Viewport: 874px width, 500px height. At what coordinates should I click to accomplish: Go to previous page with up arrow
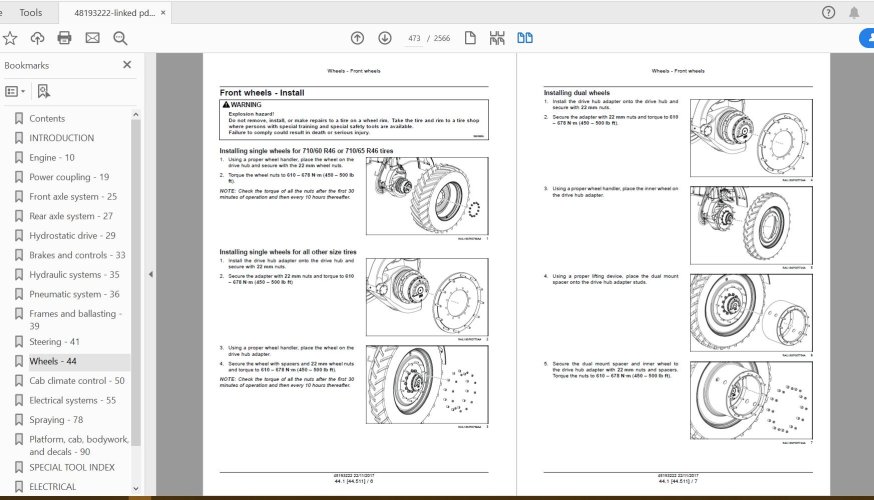click(357, 38)
